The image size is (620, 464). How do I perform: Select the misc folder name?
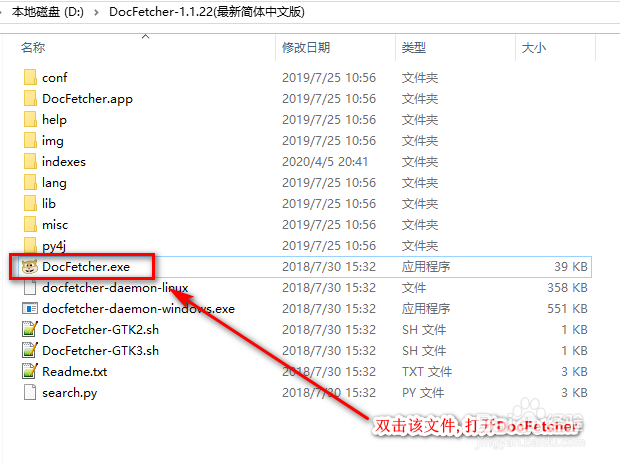pos(55,225)
